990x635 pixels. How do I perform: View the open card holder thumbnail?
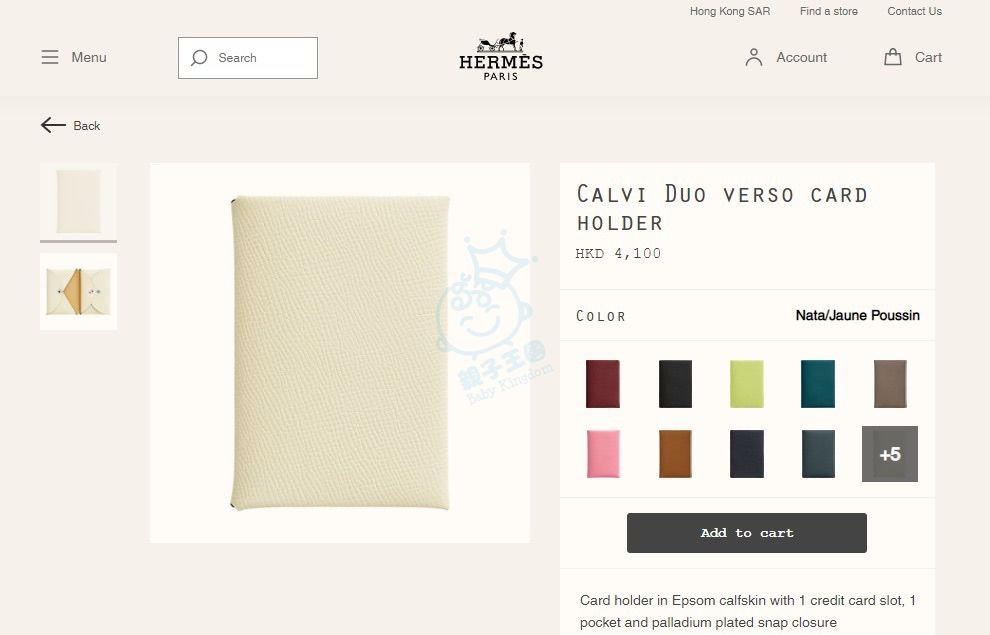[78, 292]
